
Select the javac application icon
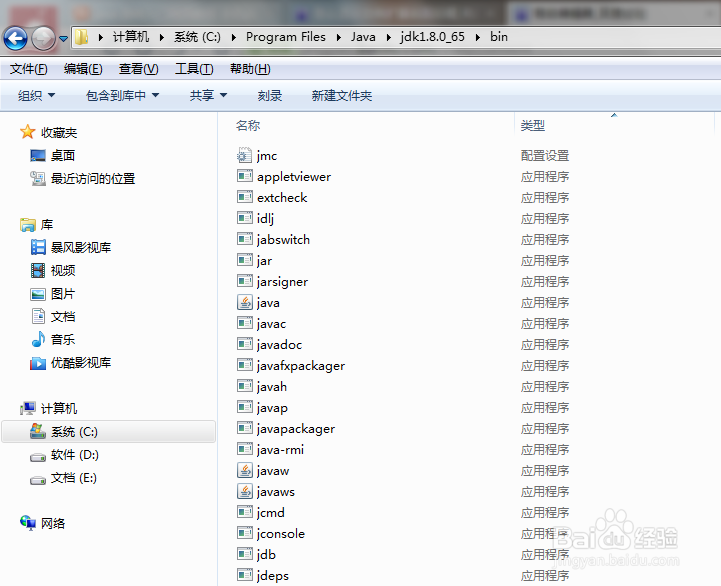point(245,323)
